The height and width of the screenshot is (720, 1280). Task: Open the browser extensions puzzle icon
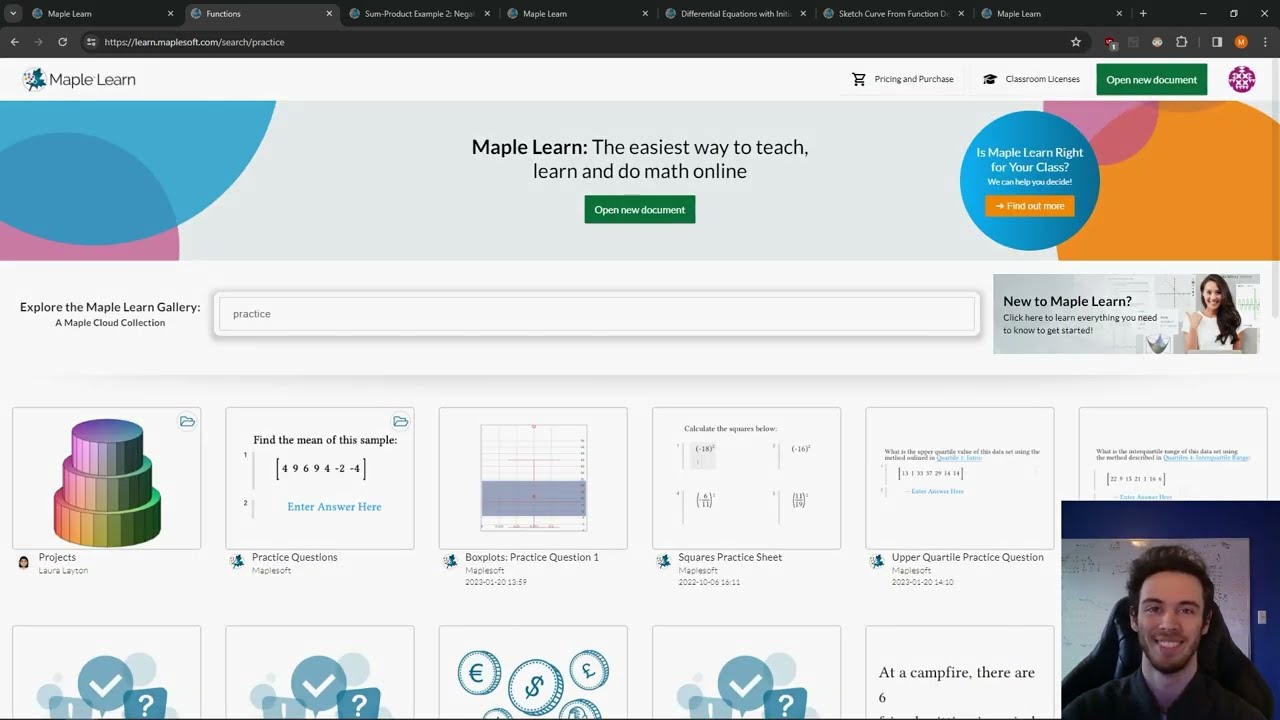(x=1182, y=42)
